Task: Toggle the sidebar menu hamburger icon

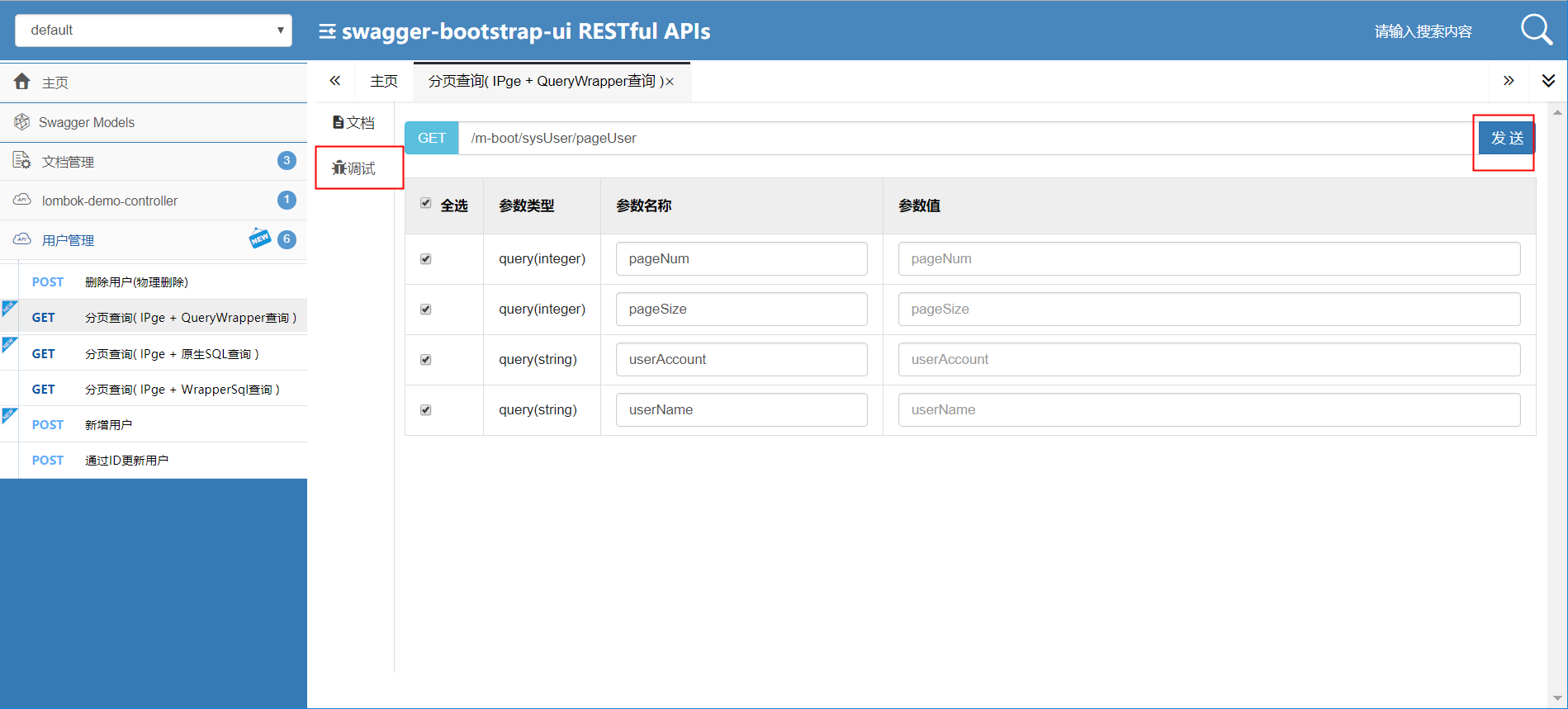Action: point(328,31)
